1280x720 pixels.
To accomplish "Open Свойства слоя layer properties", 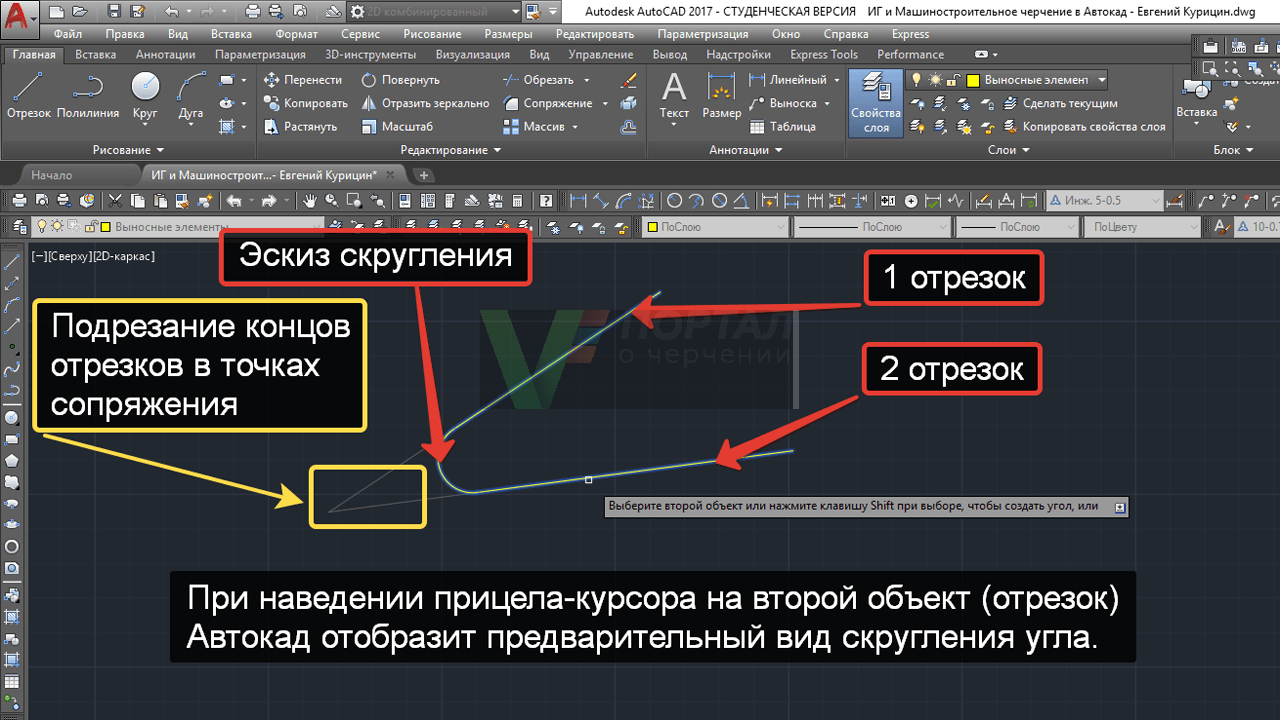I will tap(876, 103).
